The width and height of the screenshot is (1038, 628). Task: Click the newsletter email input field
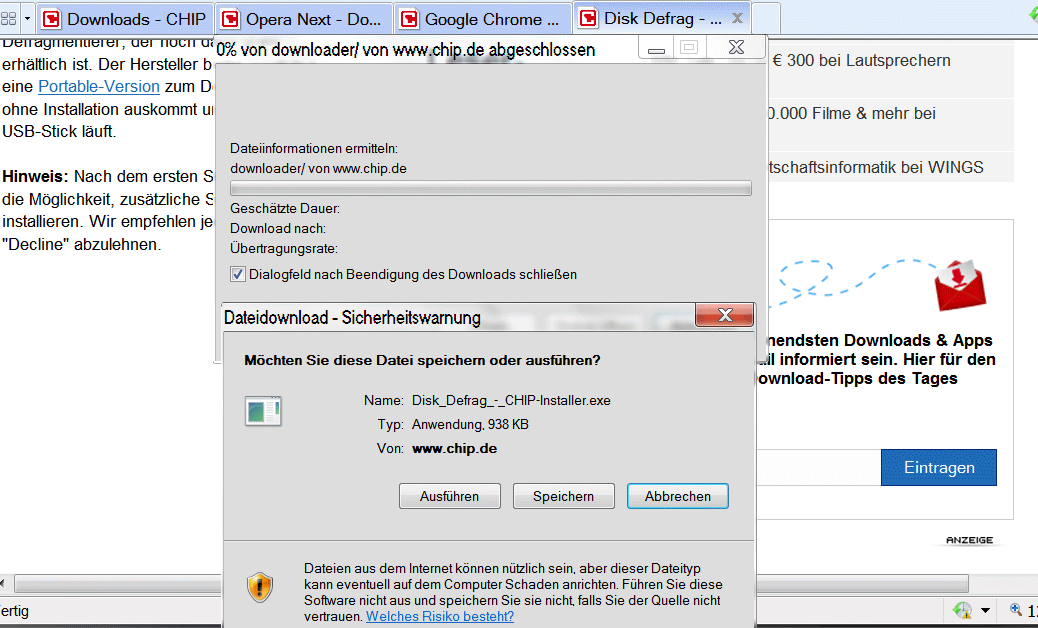point(818,468)
